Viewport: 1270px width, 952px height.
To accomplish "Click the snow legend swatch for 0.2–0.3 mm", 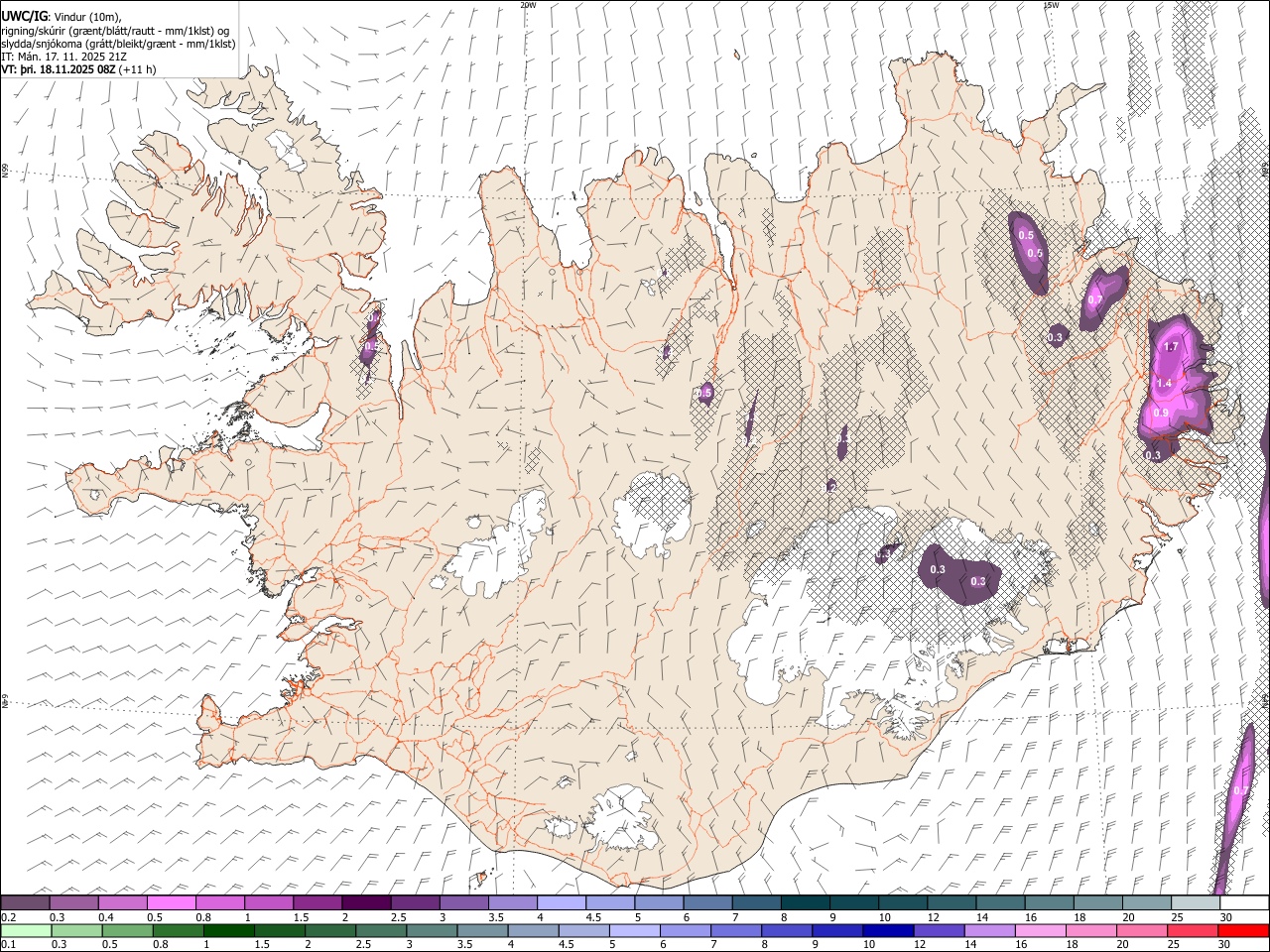I will (25, 902).
